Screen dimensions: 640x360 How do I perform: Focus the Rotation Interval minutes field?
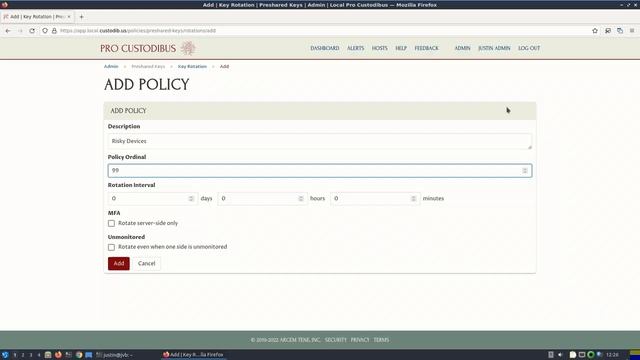(x=375, y=198)
